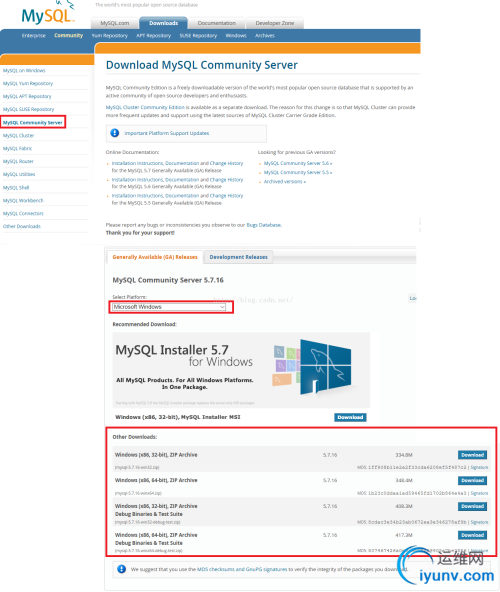500x592 pixels.
Task: Click the info icon beside Important Platform Support Updates
Action: coord(114,133)
